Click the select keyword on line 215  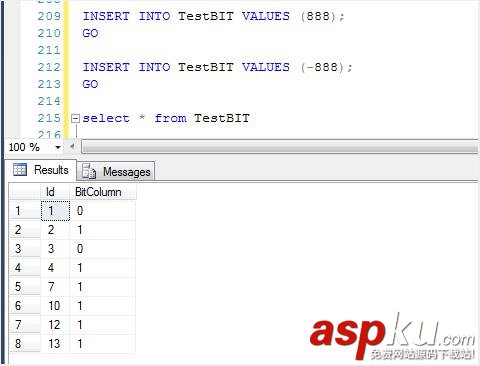tap(106, 118)
